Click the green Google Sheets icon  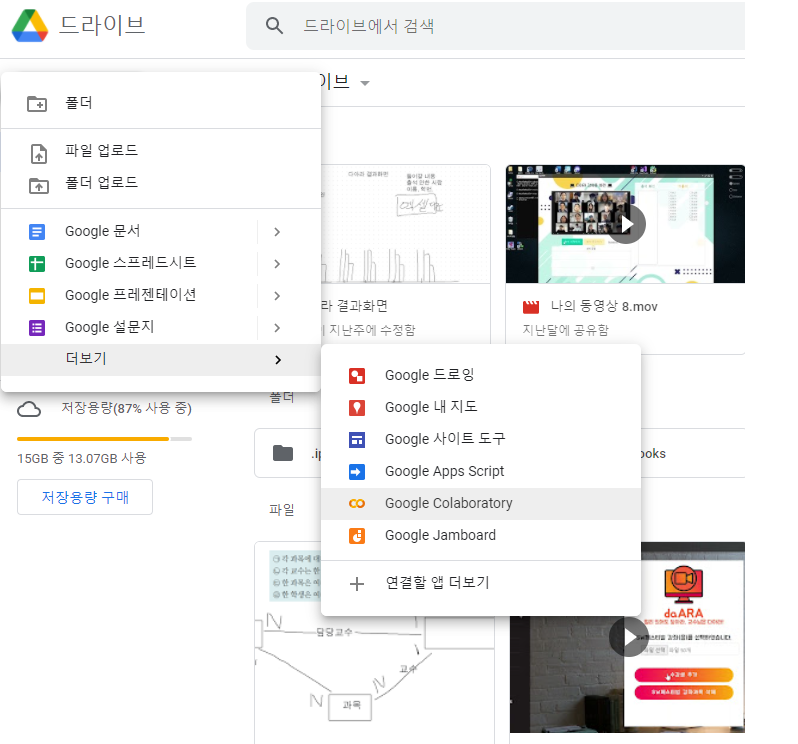pyautogui.click(x=37, y=264)
